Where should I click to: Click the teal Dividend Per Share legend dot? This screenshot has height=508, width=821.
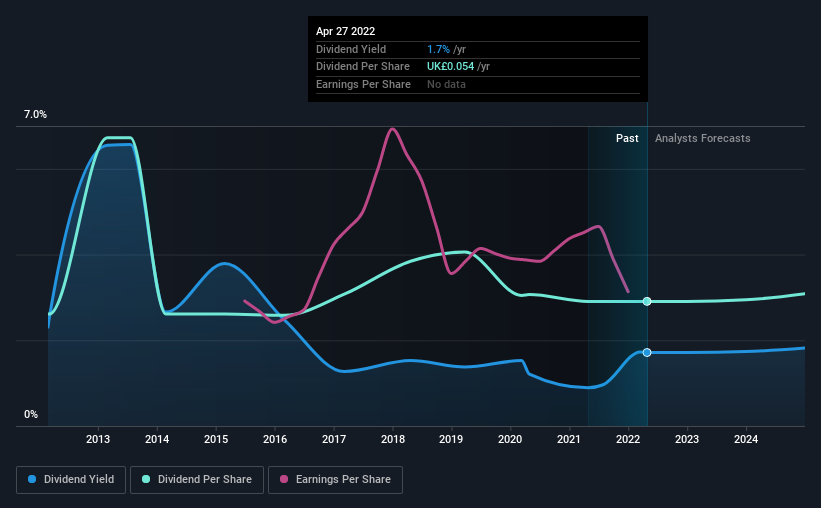point(146,479)
